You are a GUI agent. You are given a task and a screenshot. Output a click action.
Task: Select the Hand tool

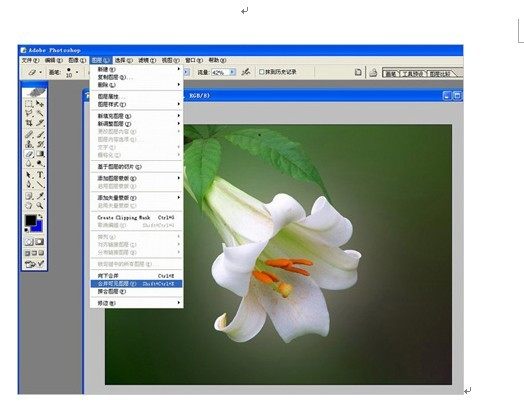[x=29, y=205]
